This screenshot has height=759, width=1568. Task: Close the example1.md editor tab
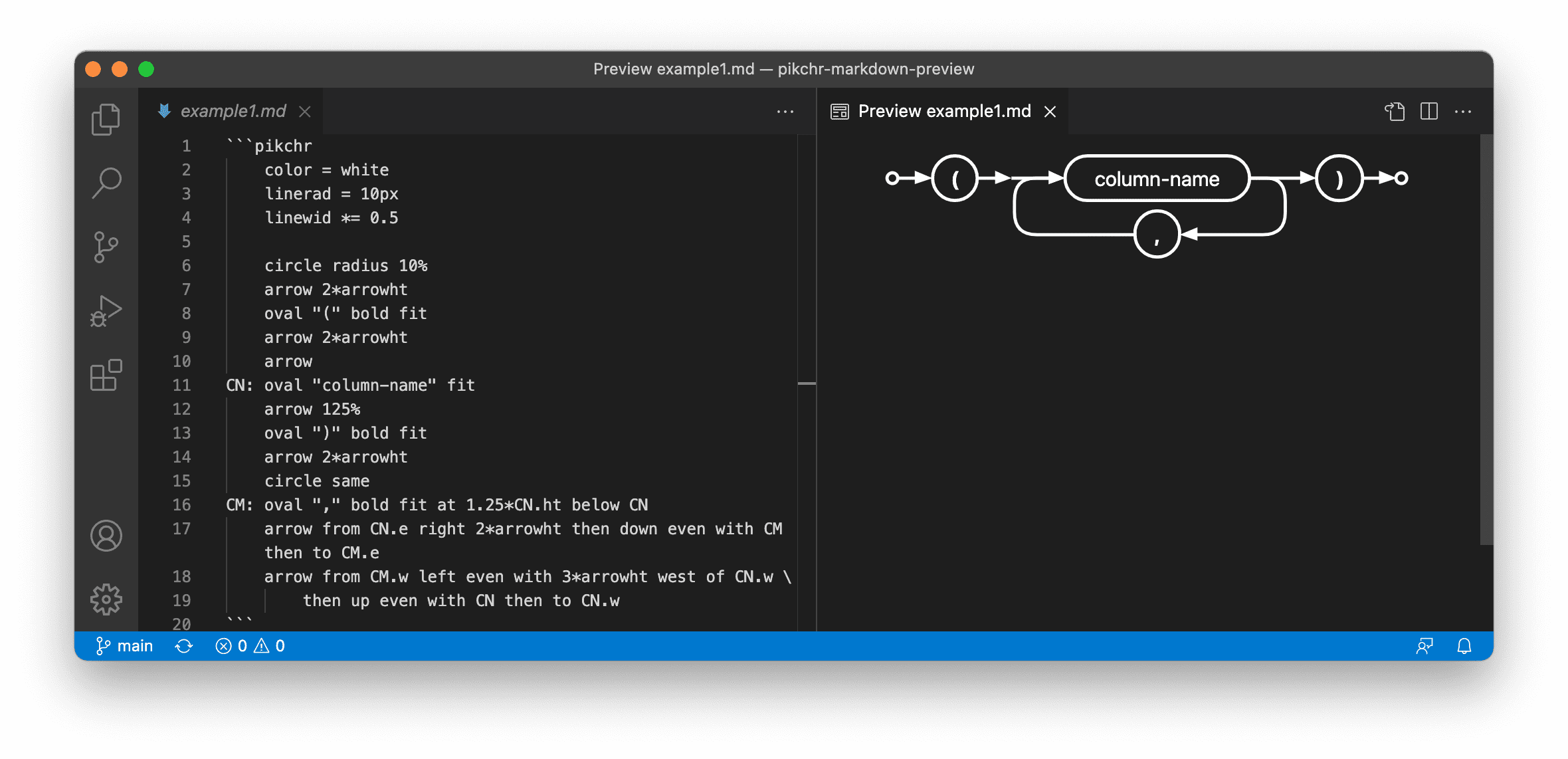(305, 112)
